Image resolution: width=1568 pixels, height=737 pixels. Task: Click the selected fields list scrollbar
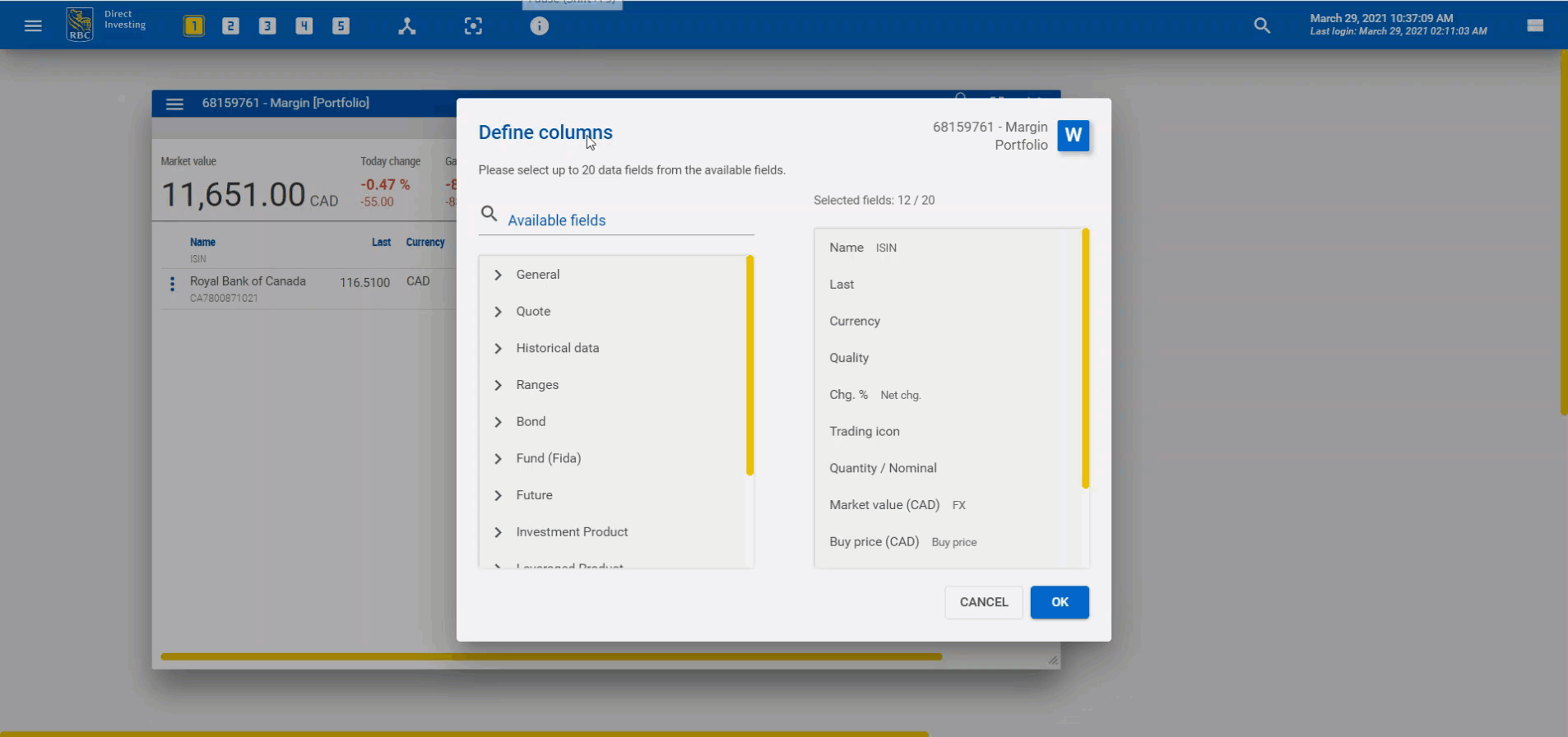[1085, 359]
